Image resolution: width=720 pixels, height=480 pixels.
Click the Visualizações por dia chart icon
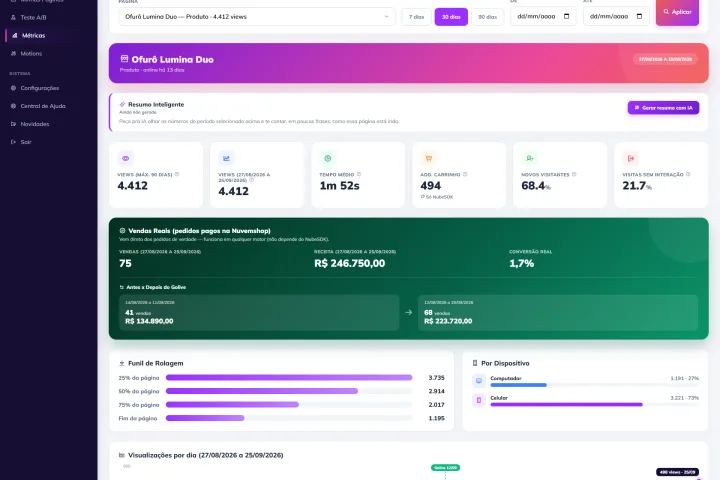tap(122, 455)
